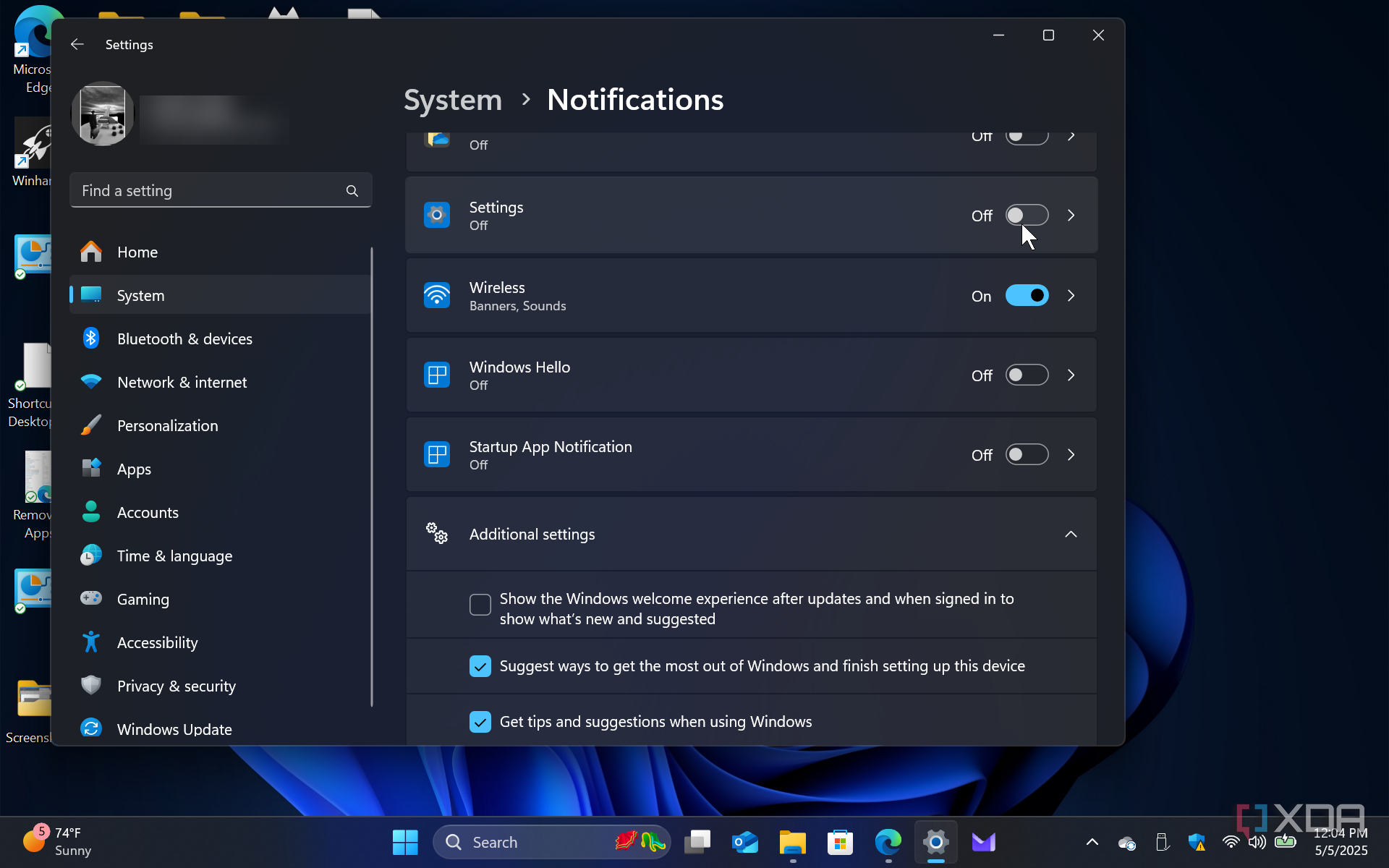Image resolution: width=1389 pixels, height=868 pixels.
Task: Click the Find a setting search box
Action: (x=221, y=190)
